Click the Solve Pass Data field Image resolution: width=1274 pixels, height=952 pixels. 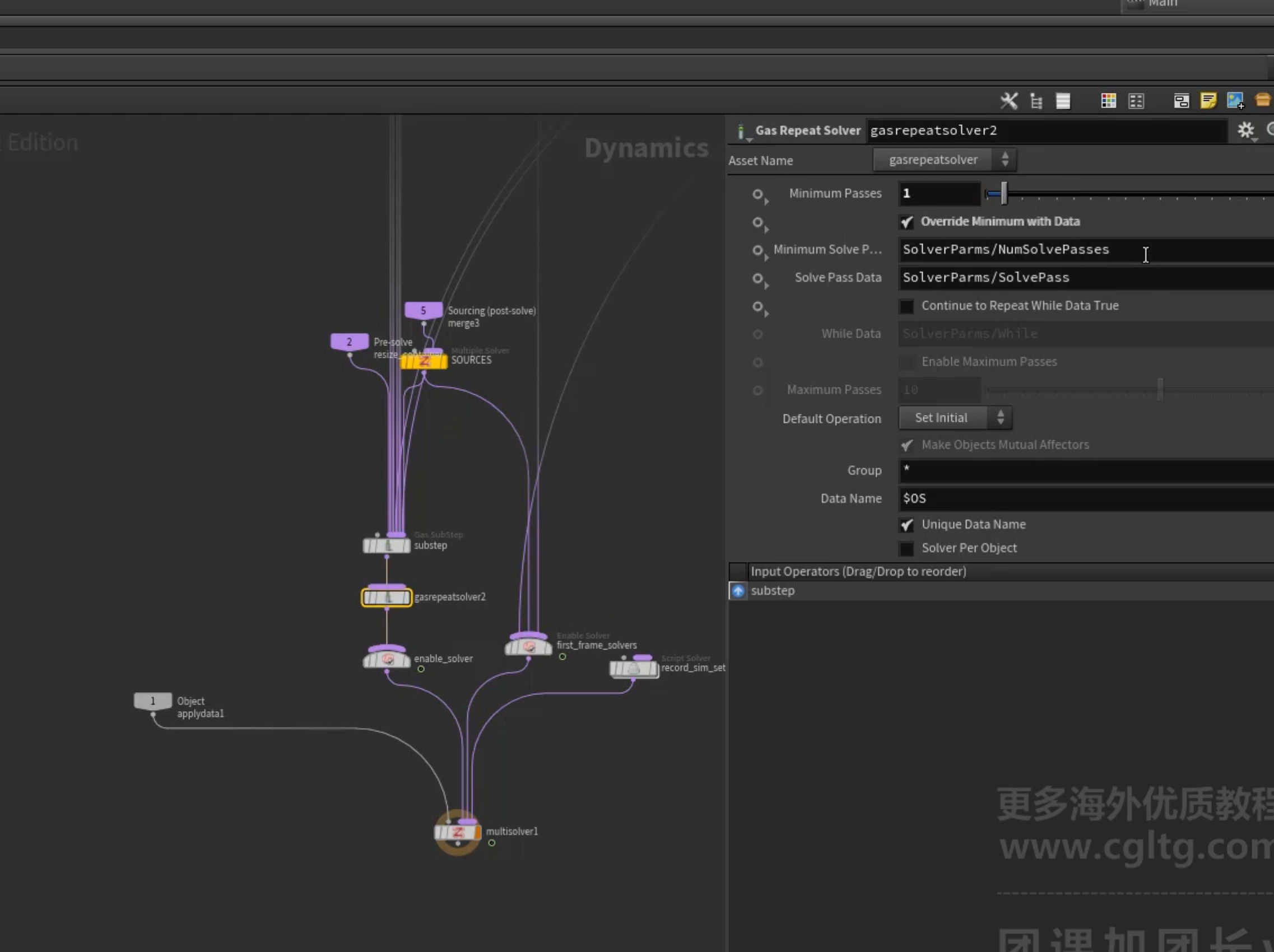tap(1086, 278)
